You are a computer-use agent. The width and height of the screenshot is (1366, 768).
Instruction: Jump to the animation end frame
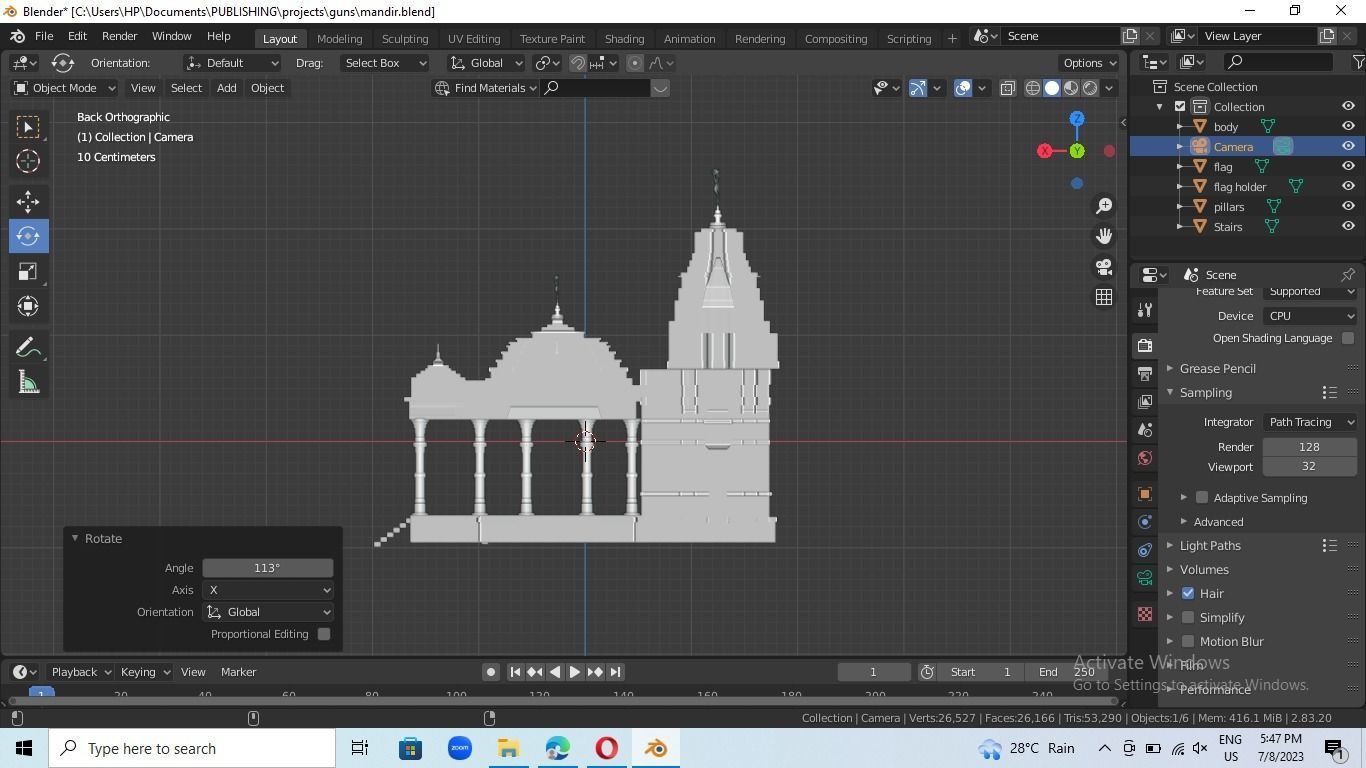click(616, 672)
